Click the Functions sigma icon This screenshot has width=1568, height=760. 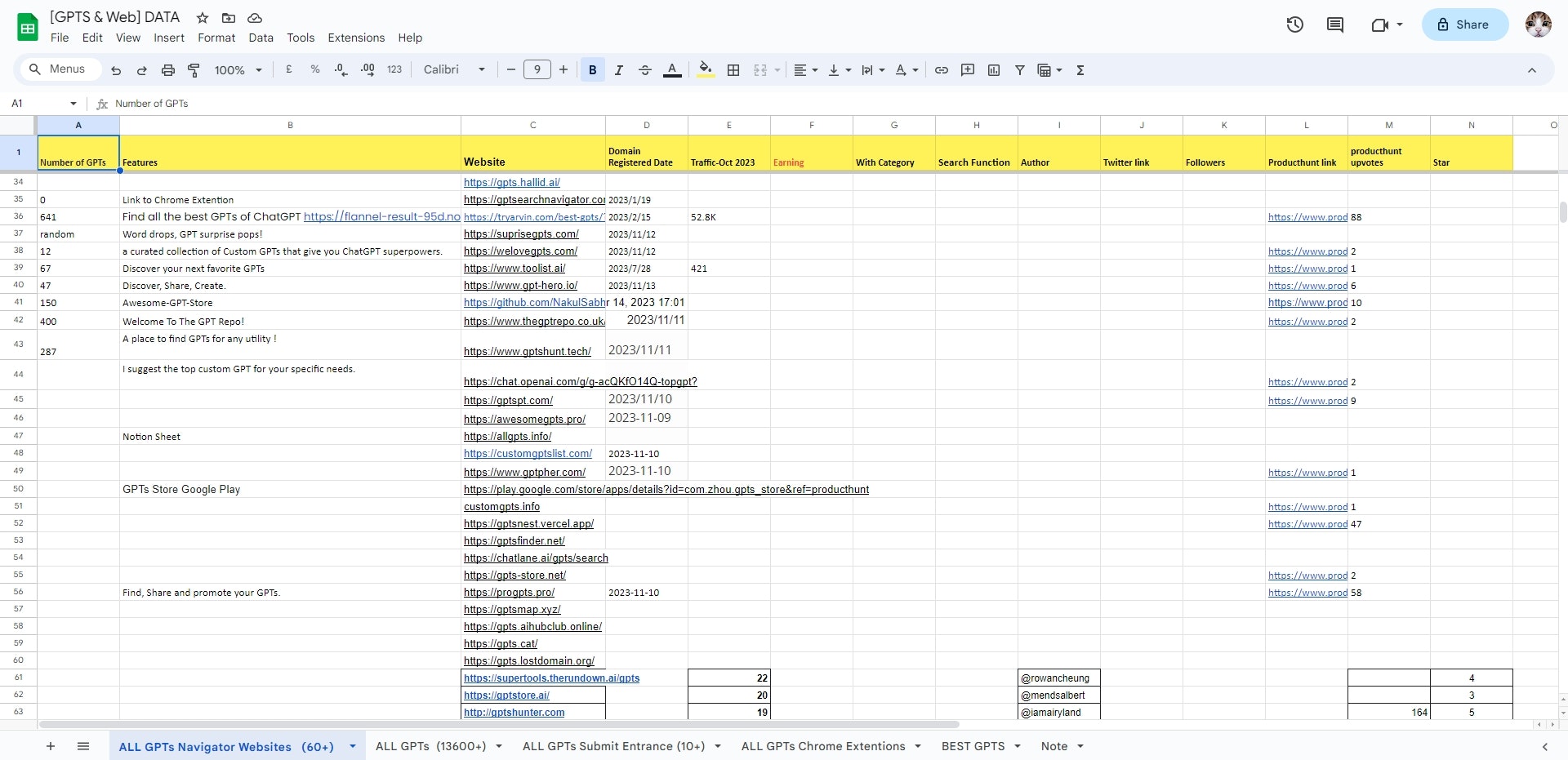pos(1080,70)
